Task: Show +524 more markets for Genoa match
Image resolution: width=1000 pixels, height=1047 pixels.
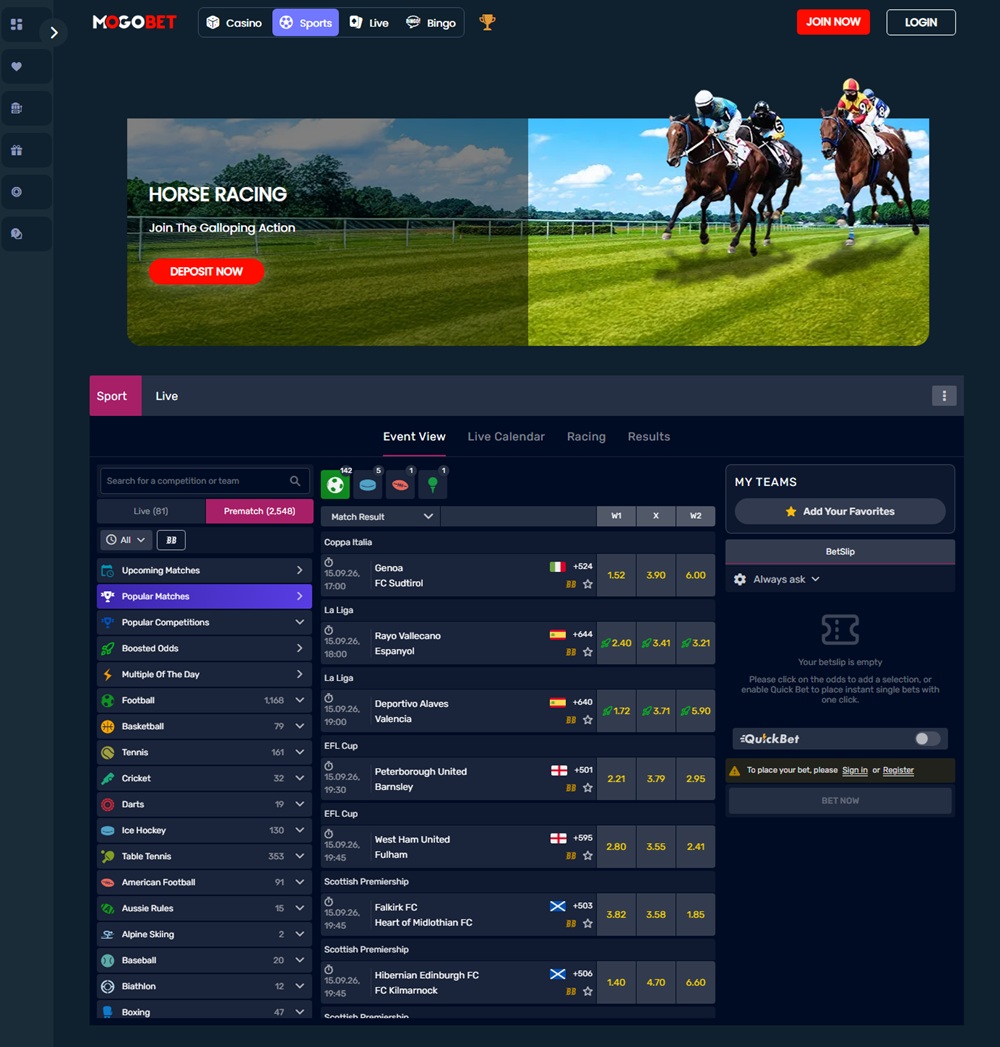Action: 583,566
